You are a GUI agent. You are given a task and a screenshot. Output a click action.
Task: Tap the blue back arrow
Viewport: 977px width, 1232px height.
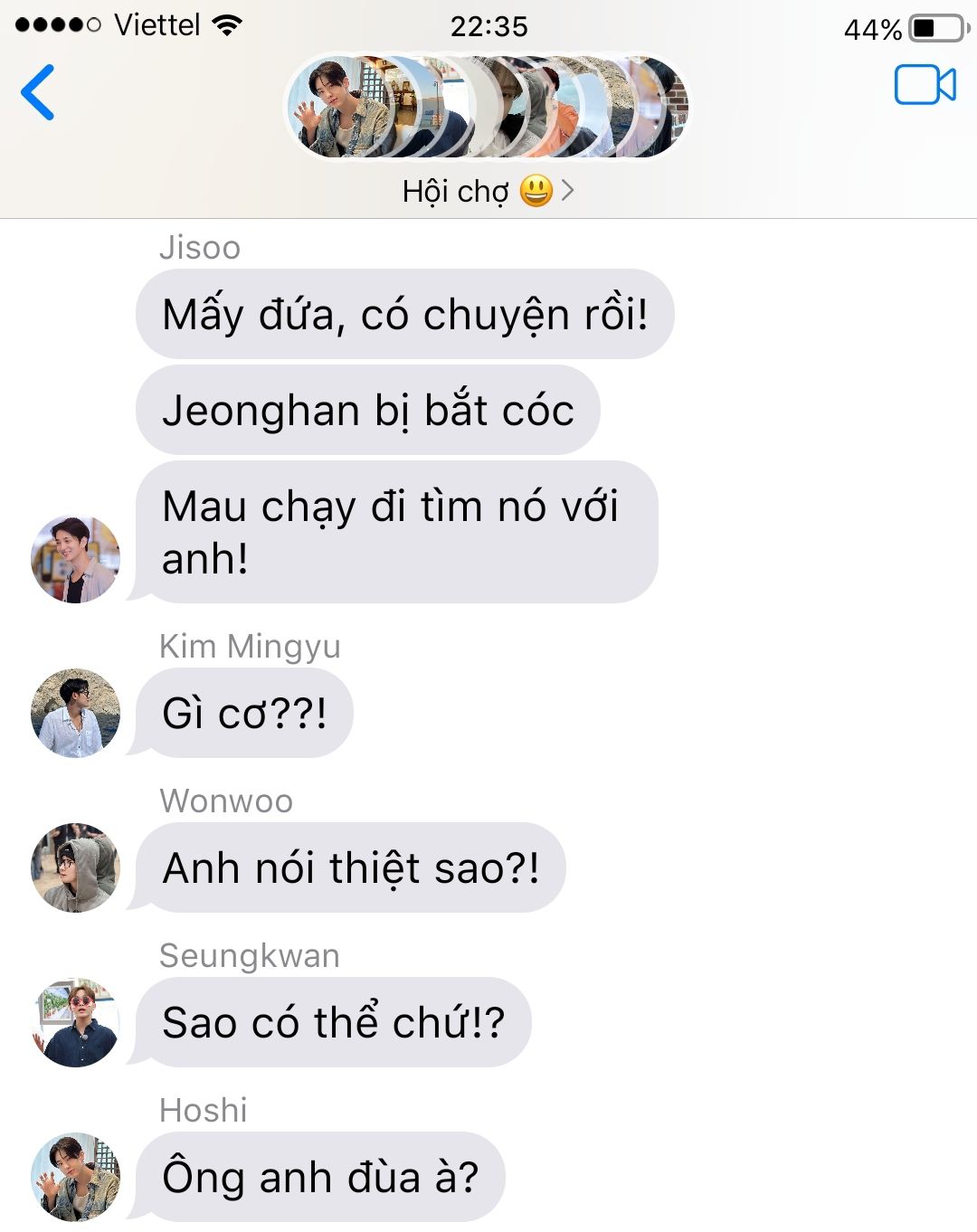coord(38,91)
